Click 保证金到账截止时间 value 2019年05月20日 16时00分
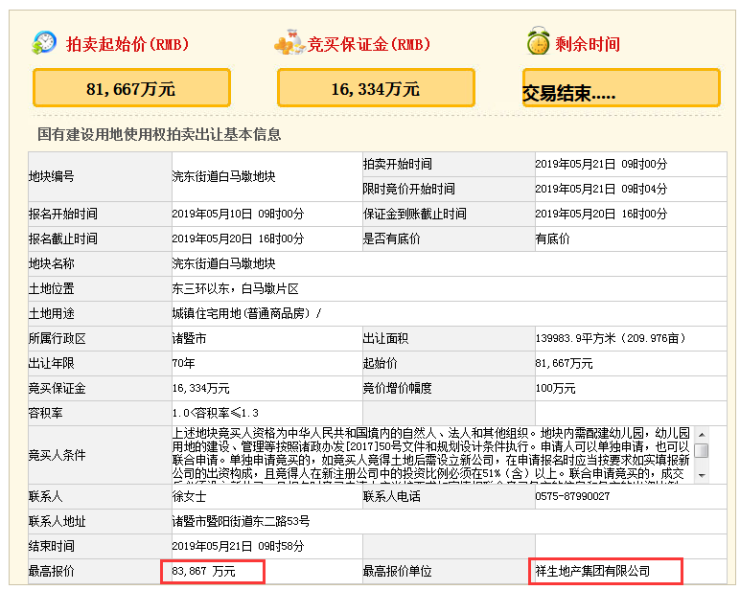The width and height of the screenshot is (740, 590). (x=601, y=214)
